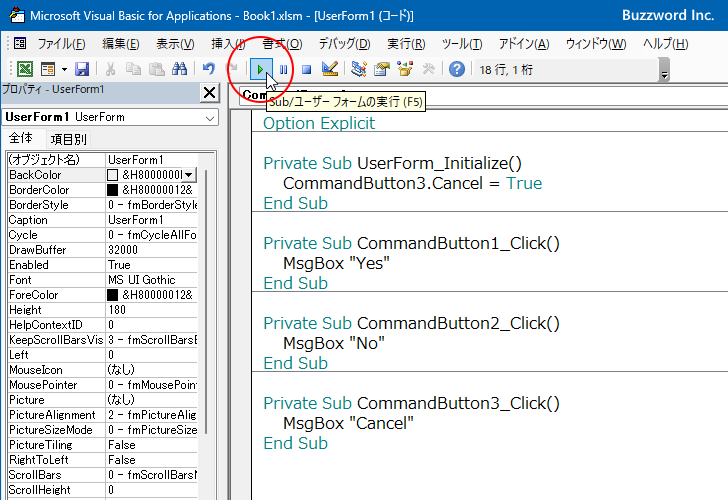
Task: Select the Enabled property value True
Action: 152,265
